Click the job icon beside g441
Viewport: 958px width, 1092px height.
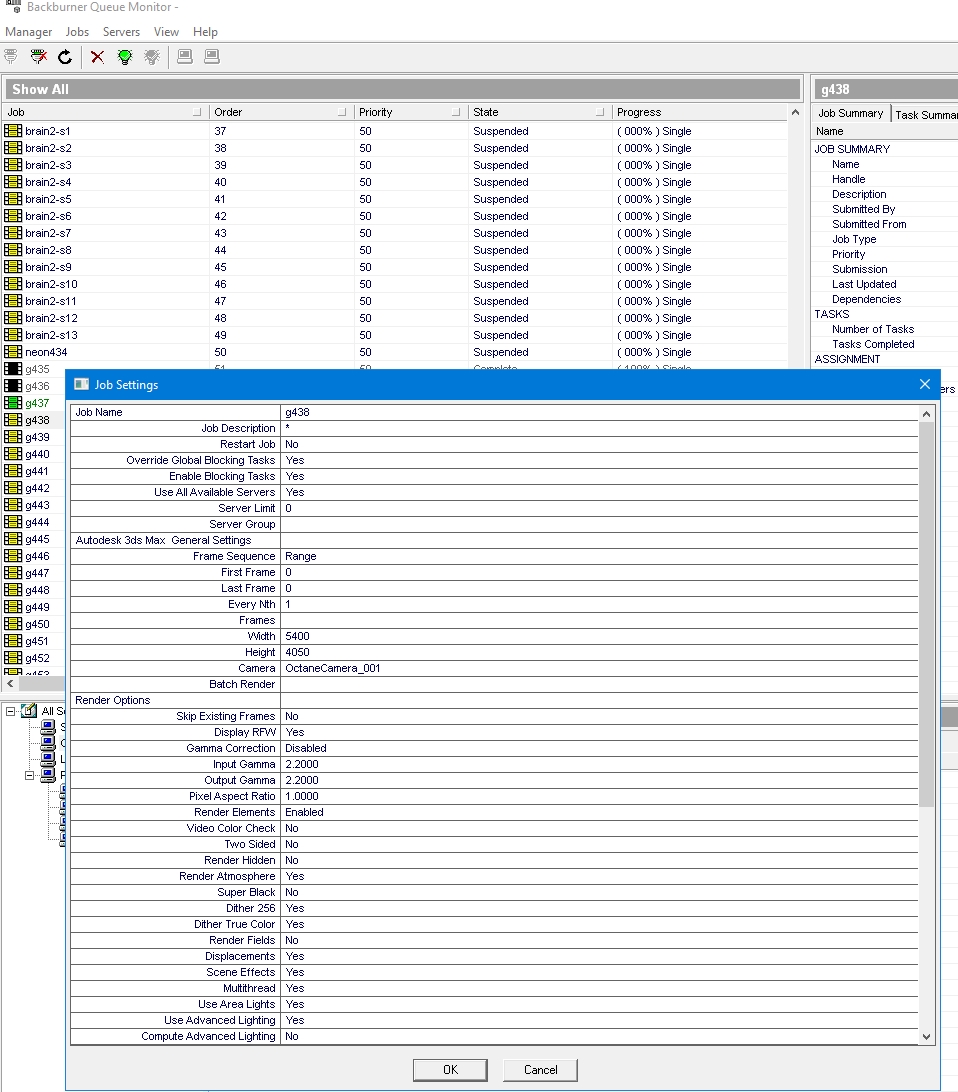[x=13, y=471]
